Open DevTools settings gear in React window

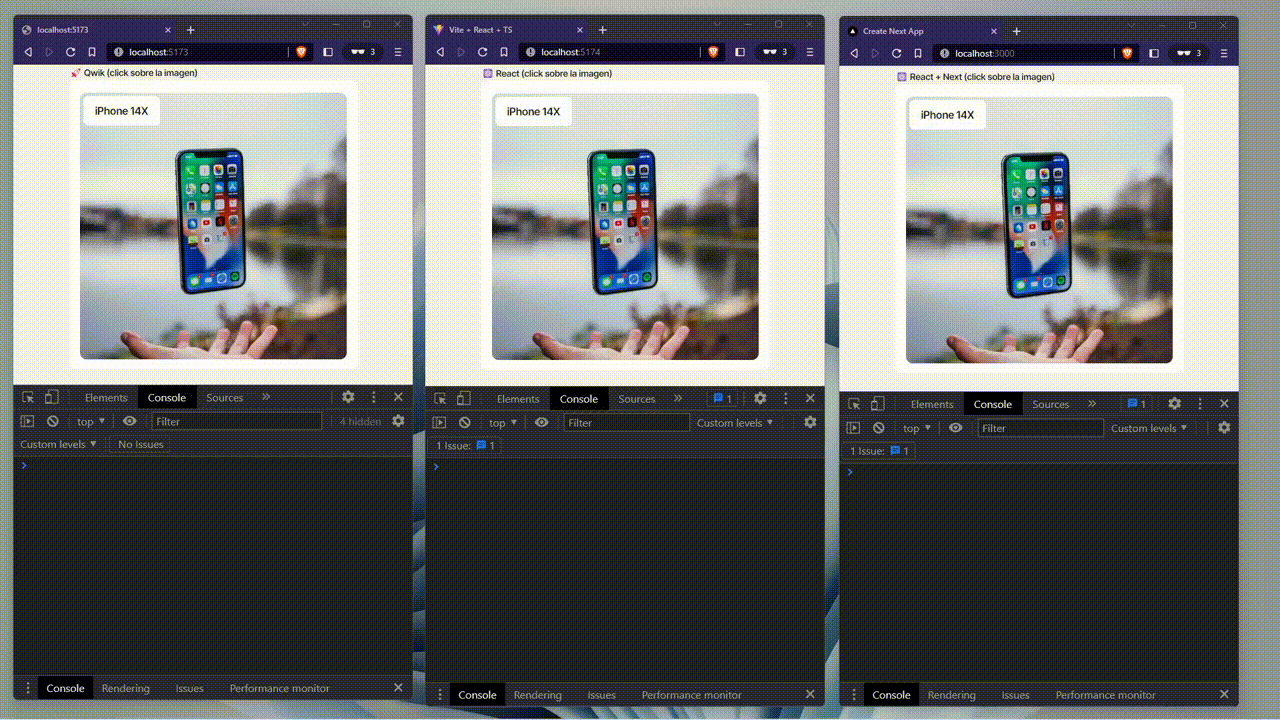point(760,398)
